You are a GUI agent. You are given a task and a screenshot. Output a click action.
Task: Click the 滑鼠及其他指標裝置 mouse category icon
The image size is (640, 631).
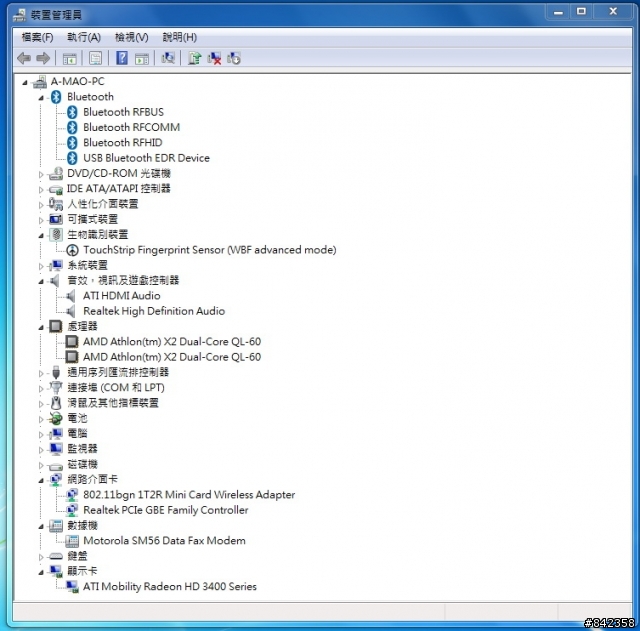tap(56, 403)
